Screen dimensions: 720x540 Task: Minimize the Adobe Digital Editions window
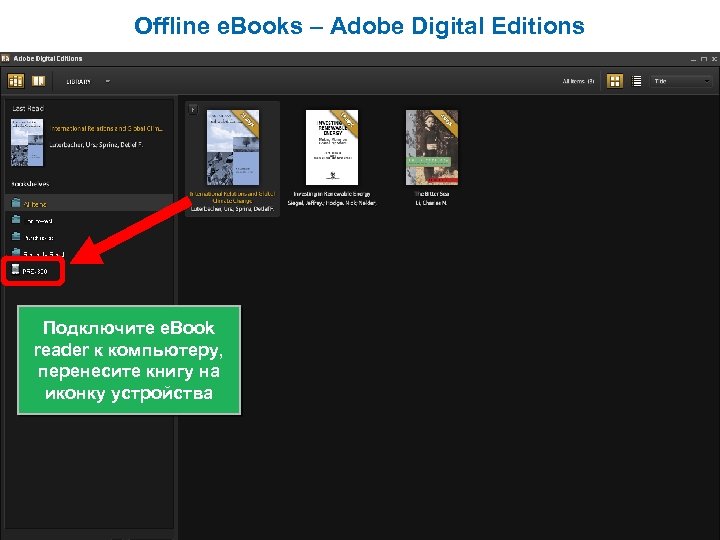tap(693, 59)
